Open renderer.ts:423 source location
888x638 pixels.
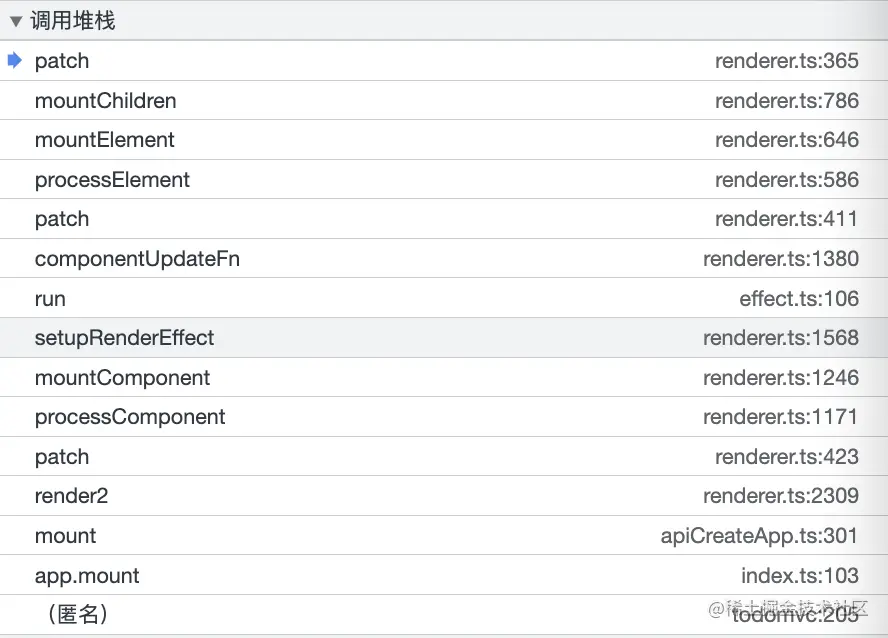[x=786, y=457]
